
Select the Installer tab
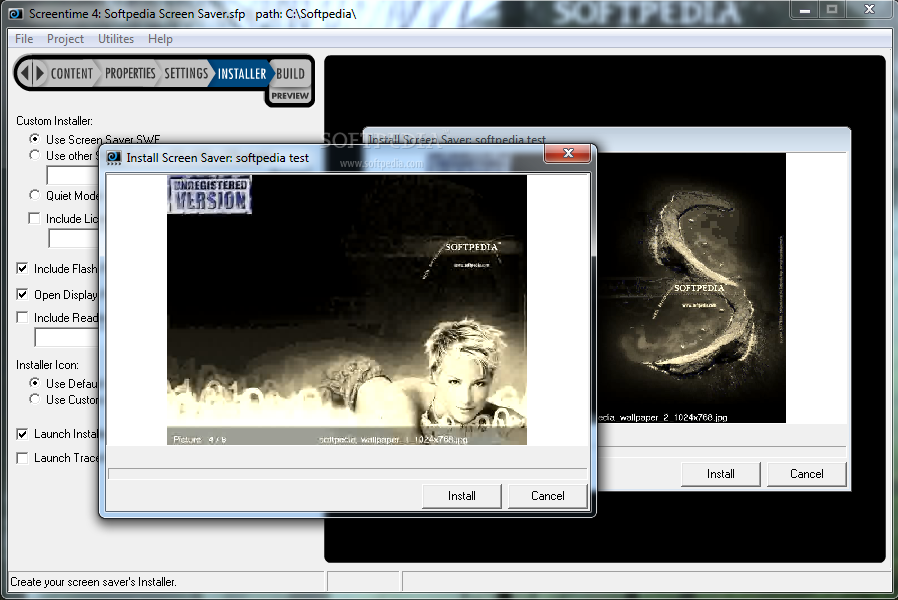[242, 74]
